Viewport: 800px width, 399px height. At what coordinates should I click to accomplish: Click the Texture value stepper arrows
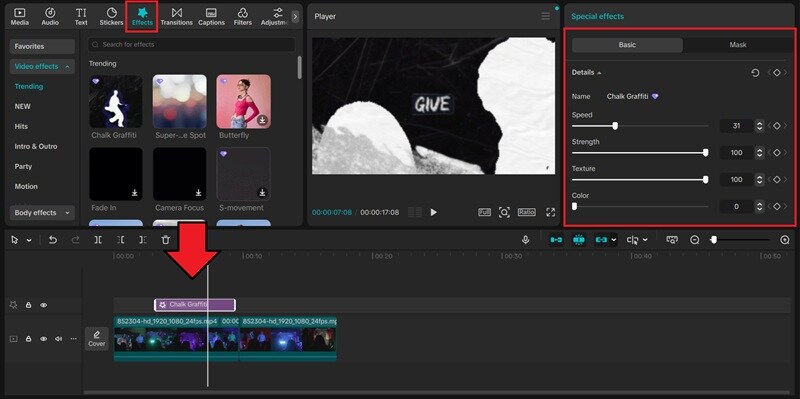coord(759,180)
